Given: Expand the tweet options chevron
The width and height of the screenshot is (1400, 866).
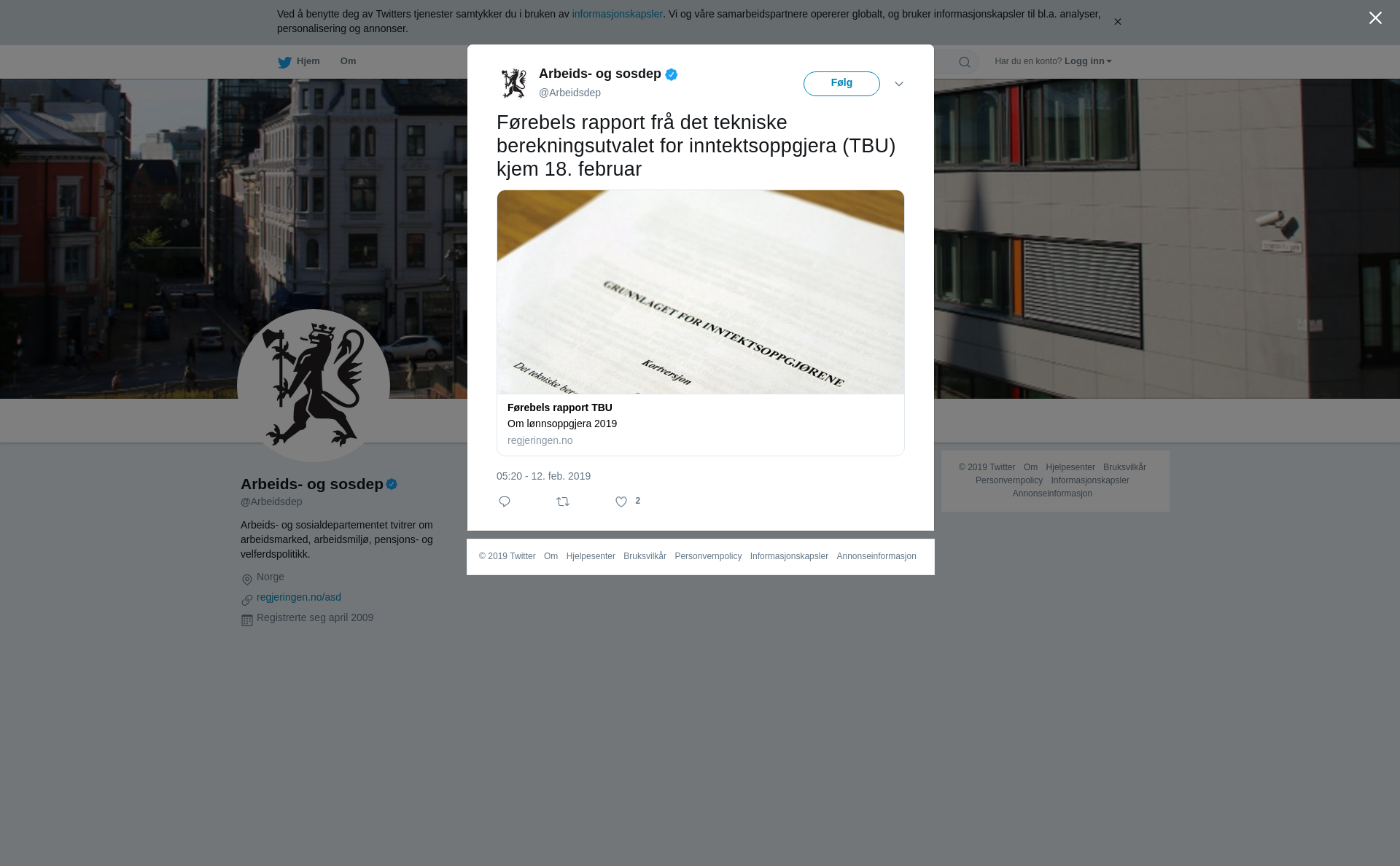Looking at the screenshot, I should tap(899, 84).
